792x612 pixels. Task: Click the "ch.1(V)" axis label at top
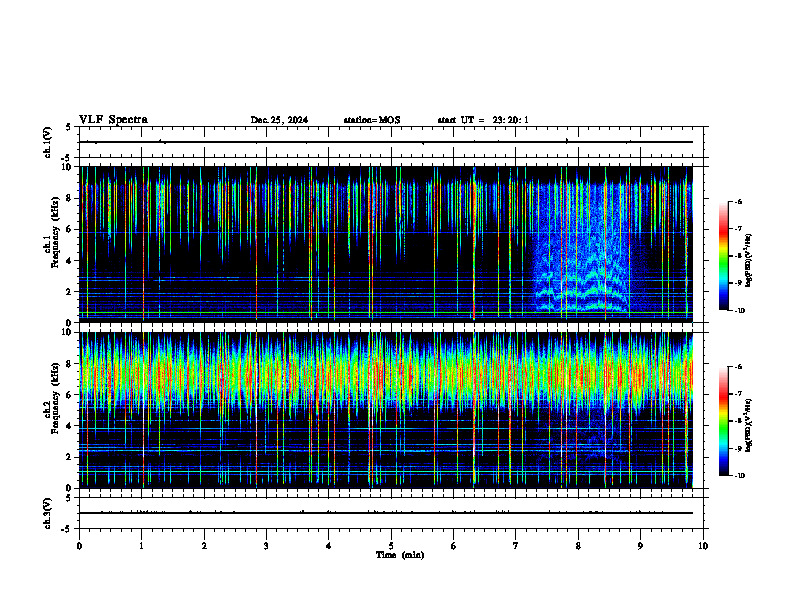[47, 142]
